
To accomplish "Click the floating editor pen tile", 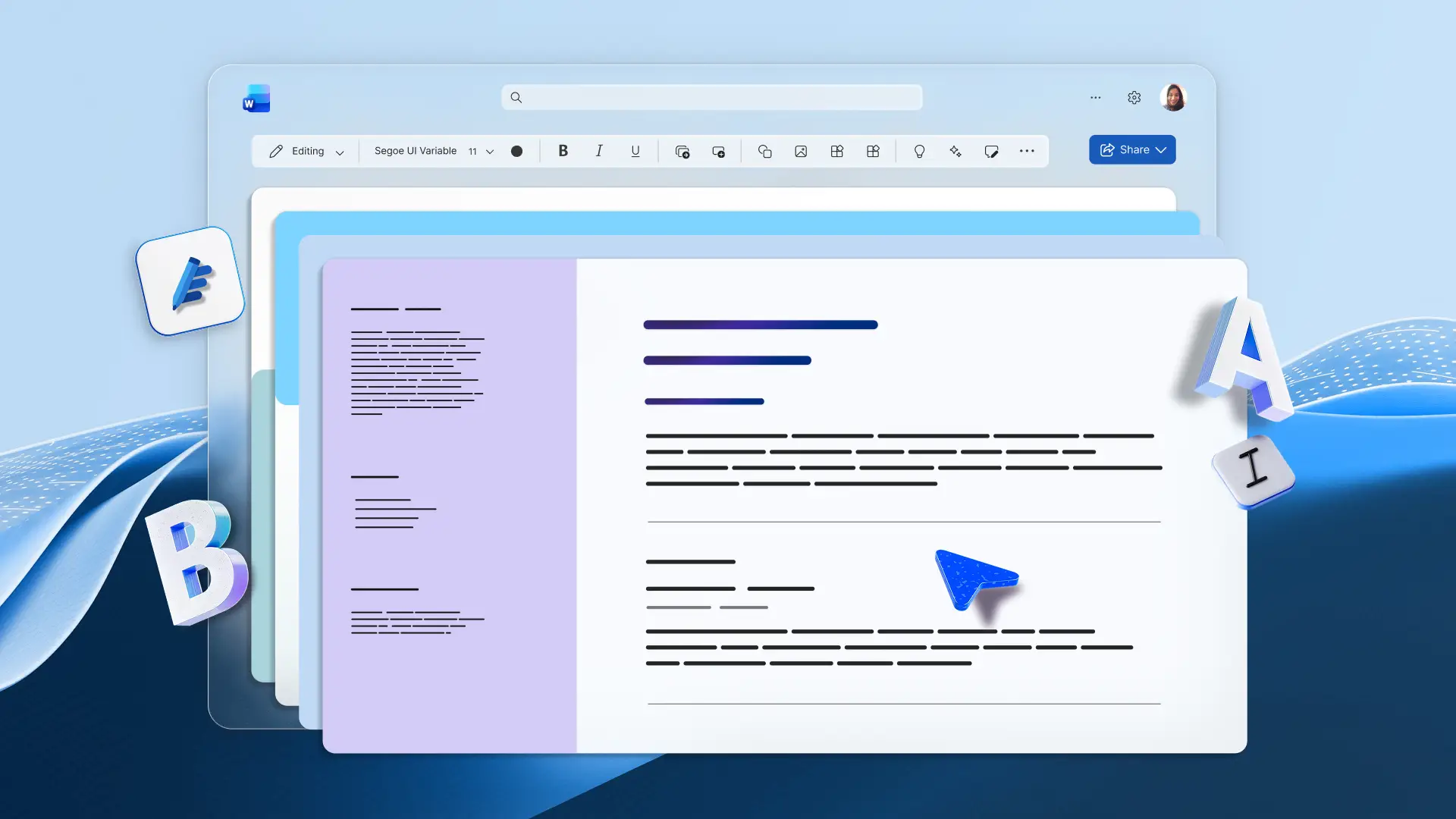I will (x=190, y=281).
